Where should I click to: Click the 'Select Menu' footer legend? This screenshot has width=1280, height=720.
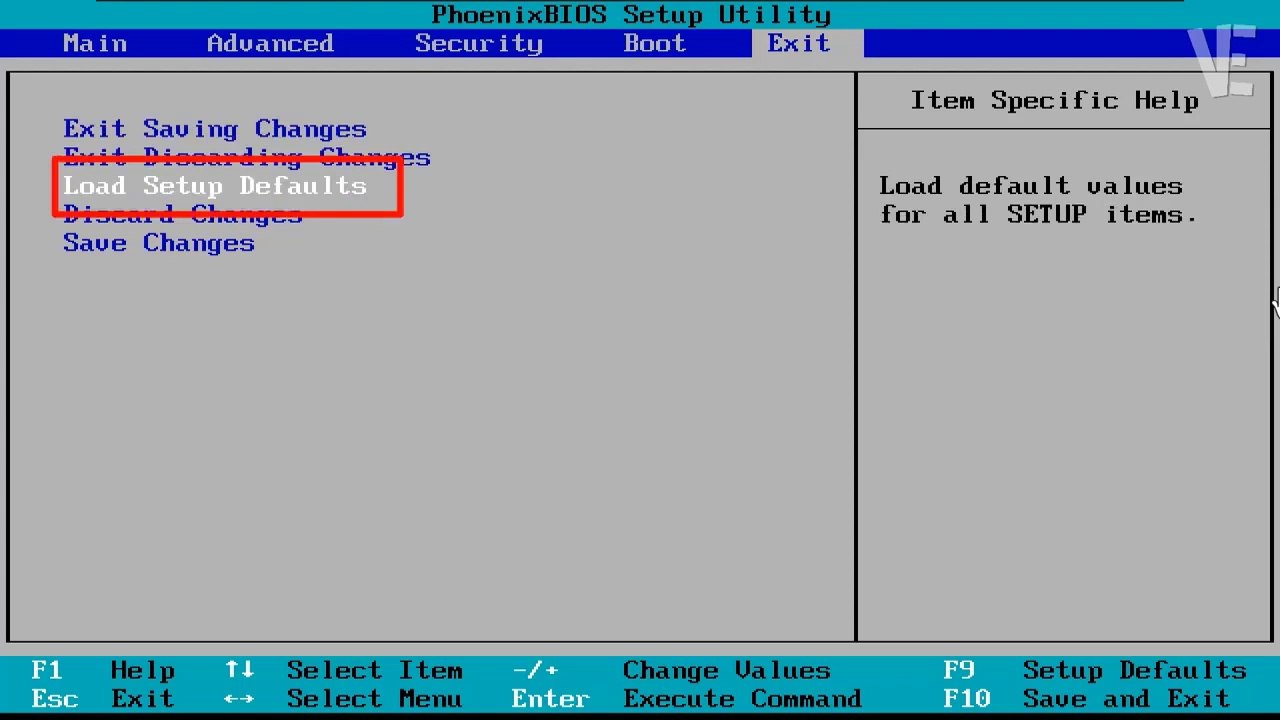click(375, 698)
